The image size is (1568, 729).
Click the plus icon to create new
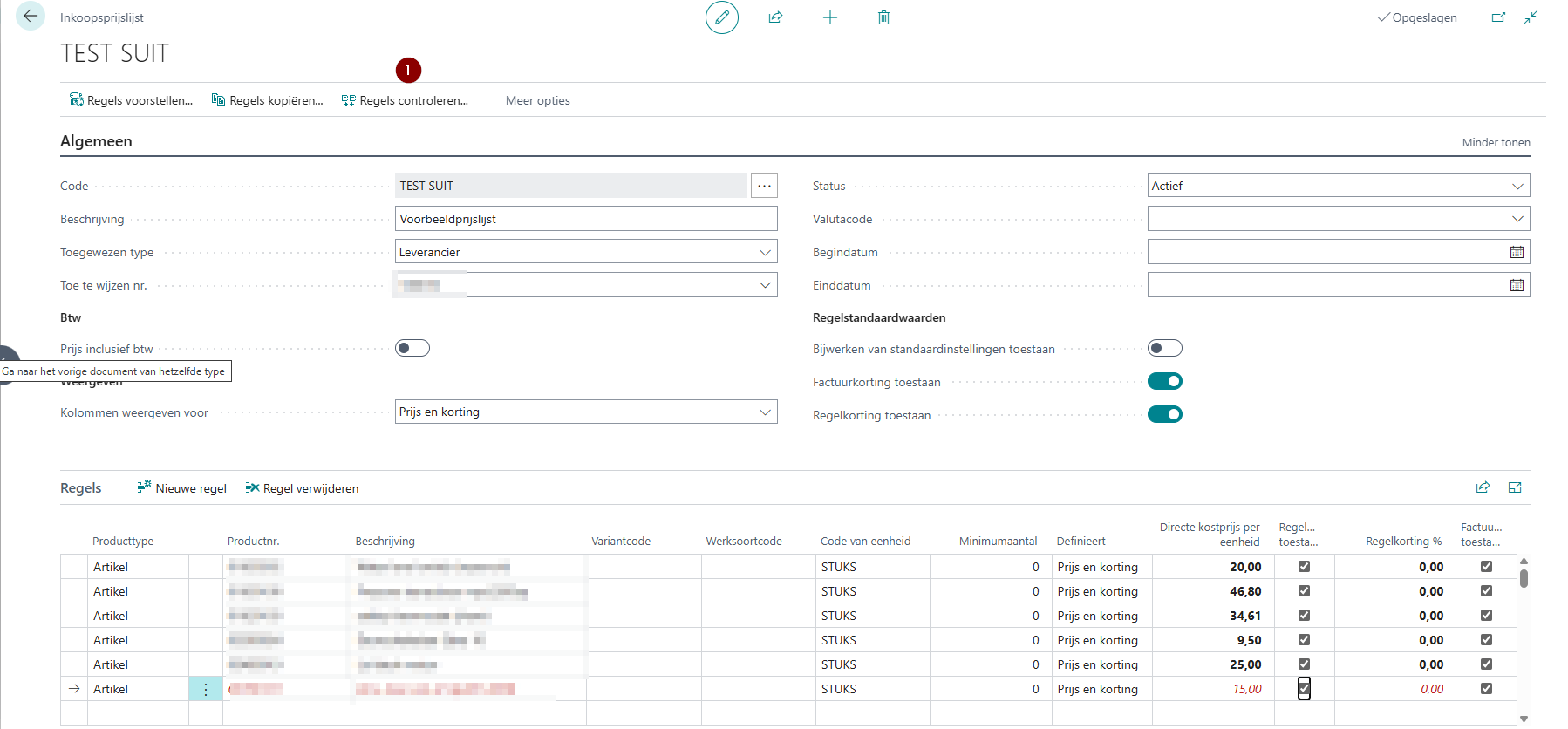[x=829, y=17]
